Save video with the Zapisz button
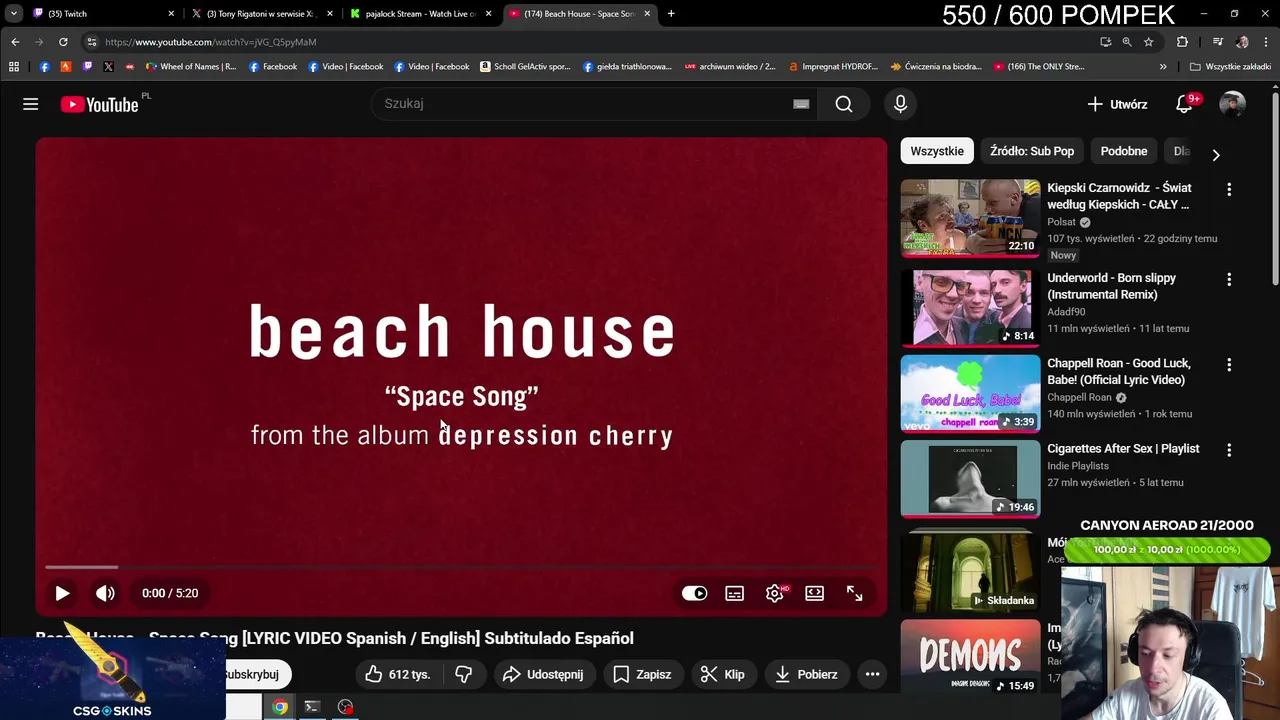The width and height of the screenshot is (1280, 720). click(x=642, y=674)
